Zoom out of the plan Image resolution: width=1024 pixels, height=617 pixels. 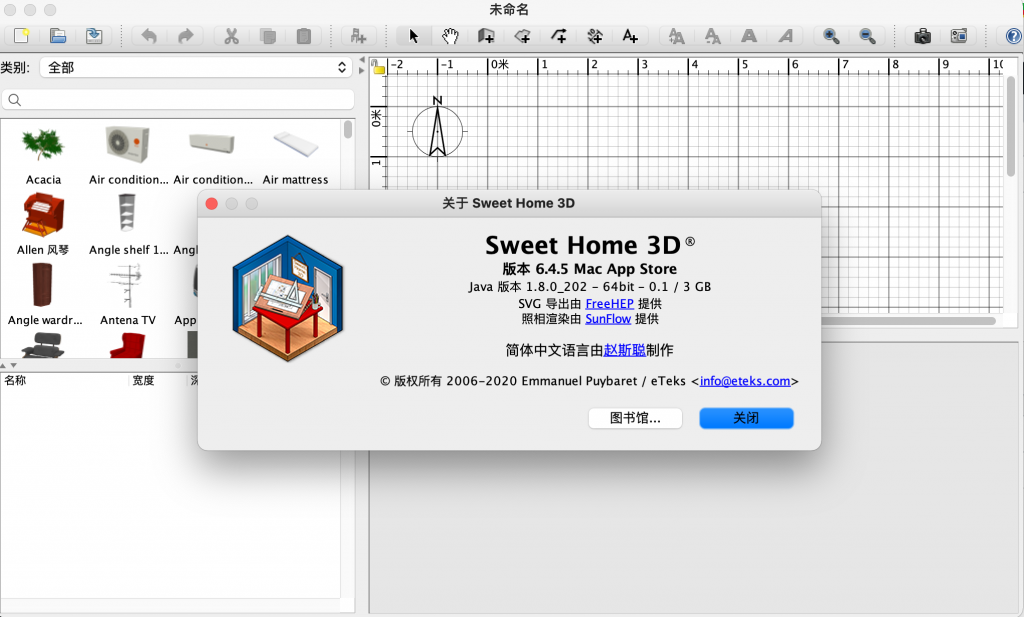pyautogui.click(x=867, y=36)
